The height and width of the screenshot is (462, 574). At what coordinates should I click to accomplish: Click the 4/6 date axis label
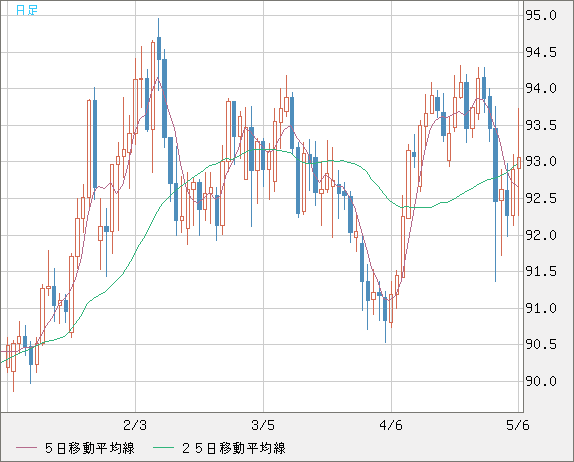click(x=391, y=425)
